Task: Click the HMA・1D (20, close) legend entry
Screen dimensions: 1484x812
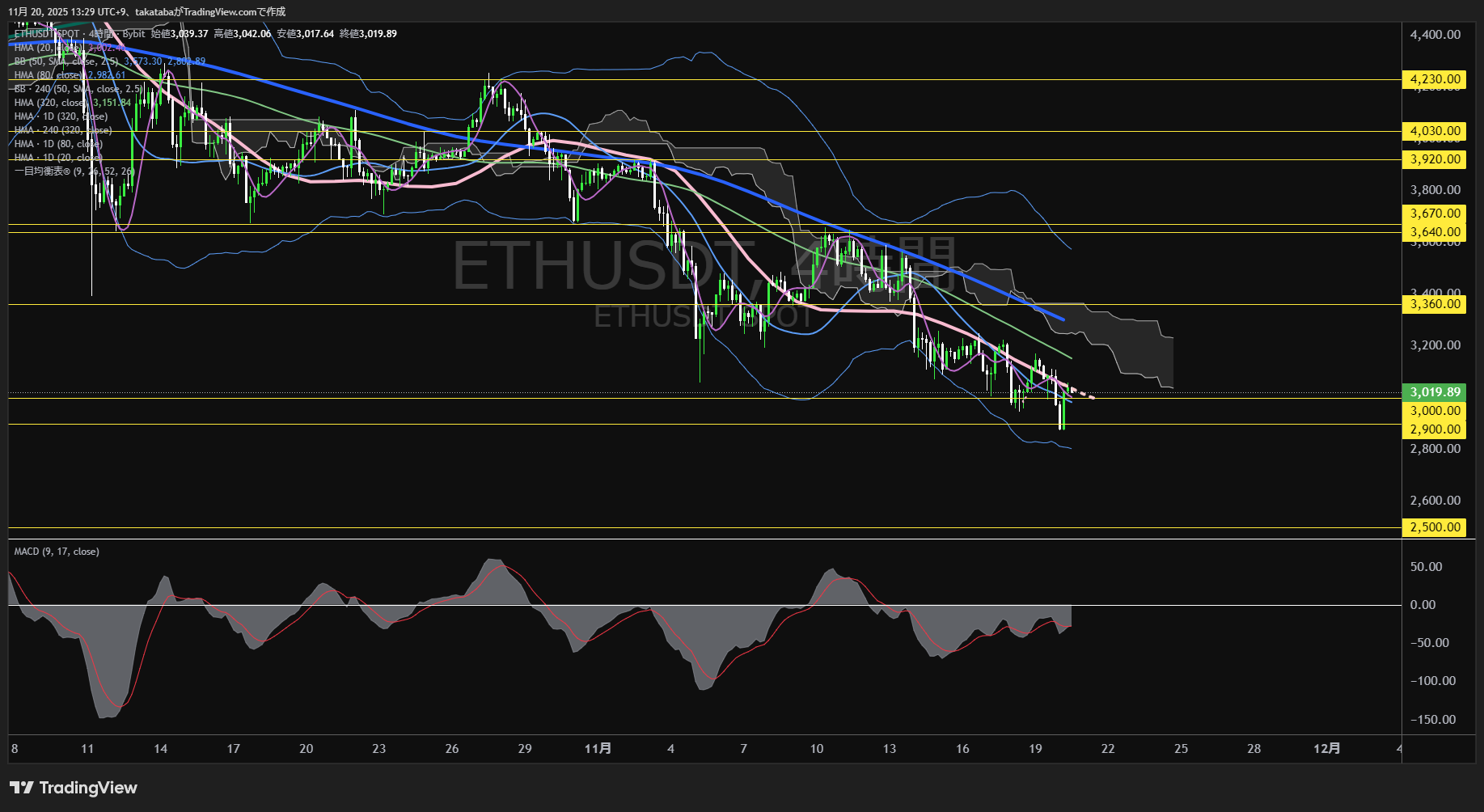Action: pyautogui.click(x=55, y=157)
